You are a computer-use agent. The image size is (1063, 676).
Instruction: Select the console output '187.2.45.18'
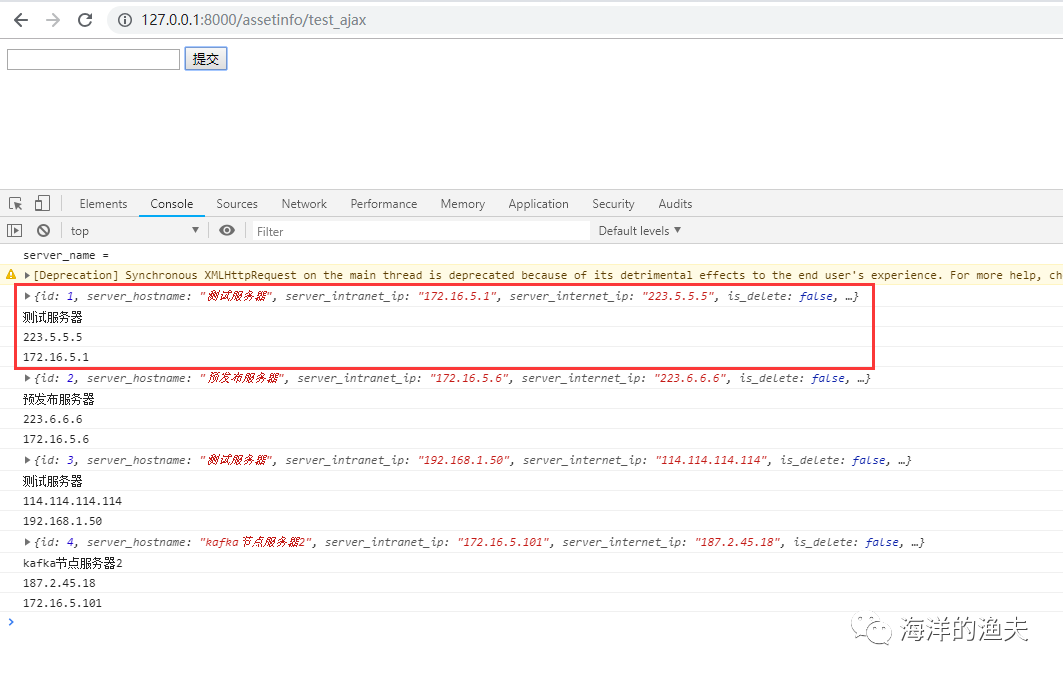[59, 583]
